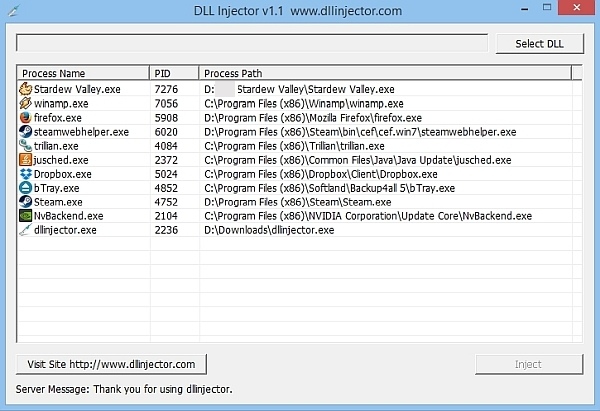Visit Site http://www.dllinjector.com button
The height and width of the screenshot is (411, 600).
point(111,364)
